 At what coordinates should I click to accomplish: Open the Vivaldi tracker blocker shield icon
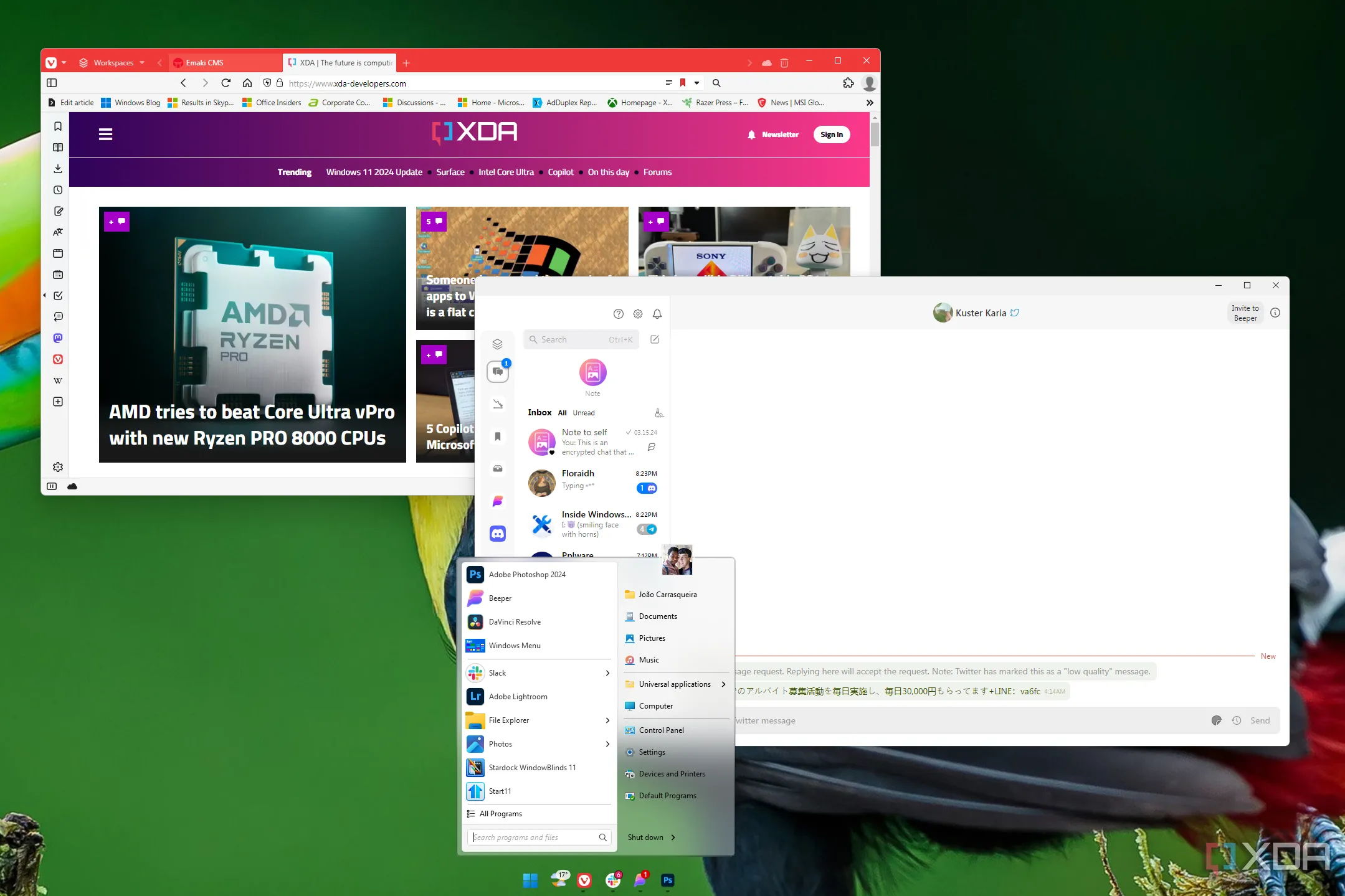[267, 83]
